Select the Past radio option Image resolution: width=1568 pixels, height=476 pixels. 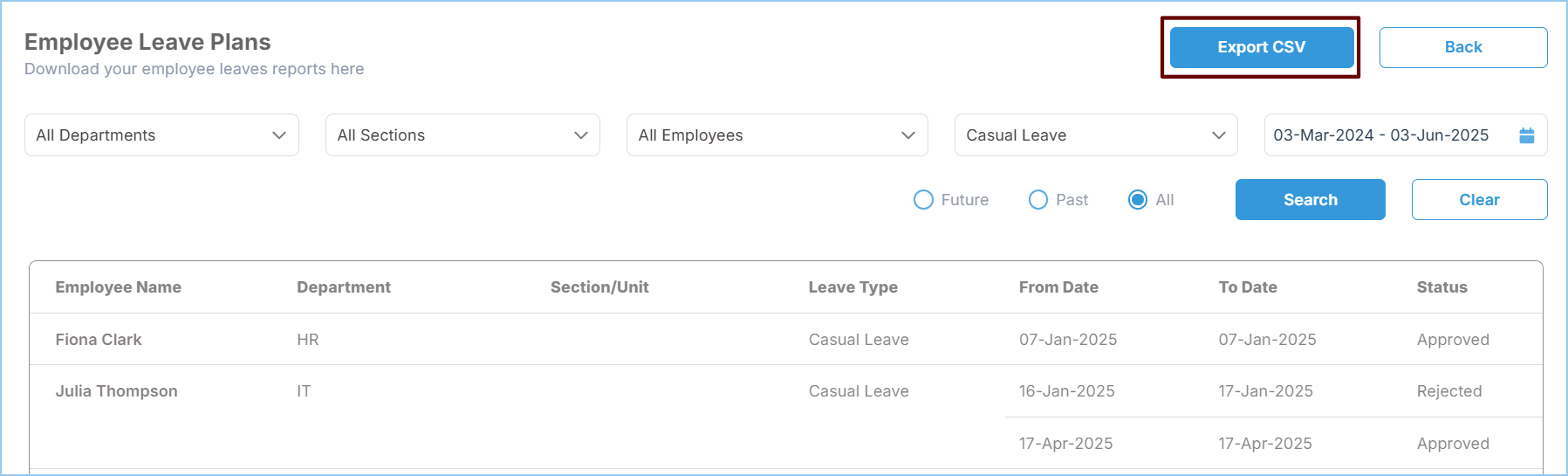point(1038,200)
